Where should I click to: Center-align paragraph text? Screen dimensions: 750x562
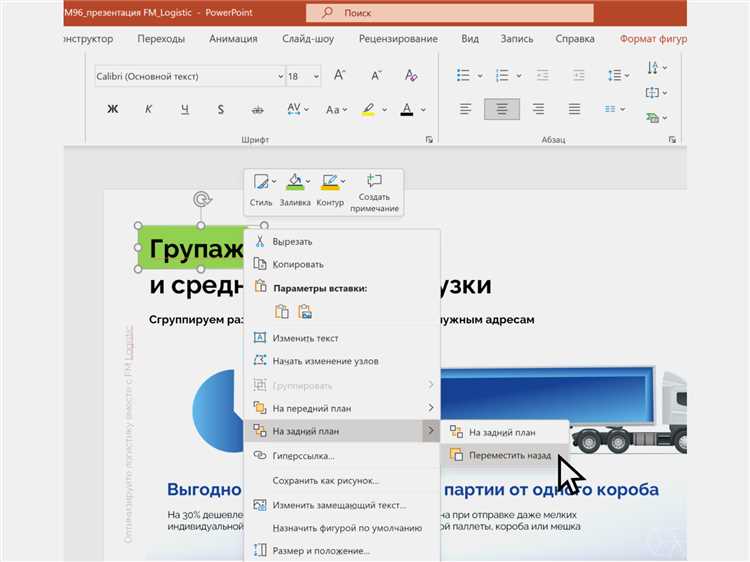coord(502,109)
